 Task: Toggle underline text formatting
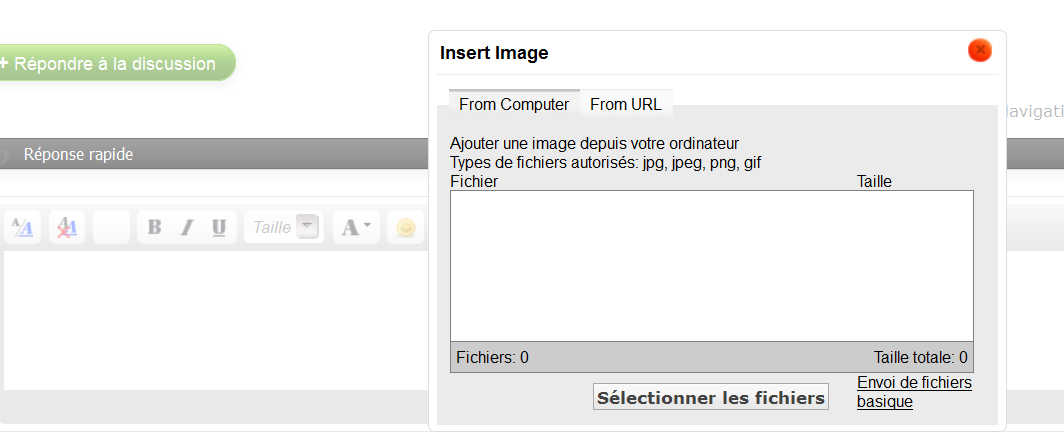tap(218, 228)
